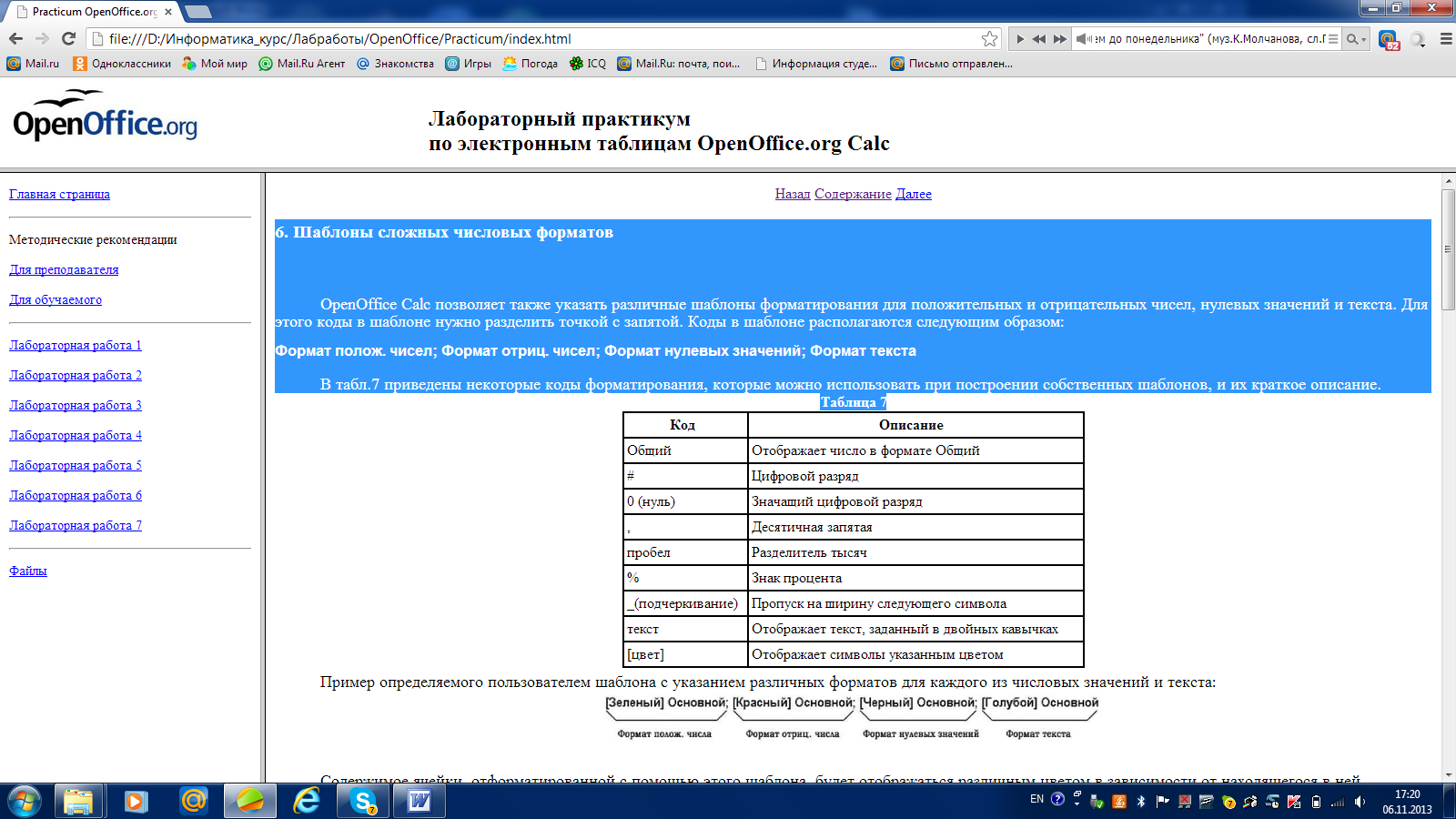
Task: Open the Chrome main menu
Action: [x=1445, y=39]
